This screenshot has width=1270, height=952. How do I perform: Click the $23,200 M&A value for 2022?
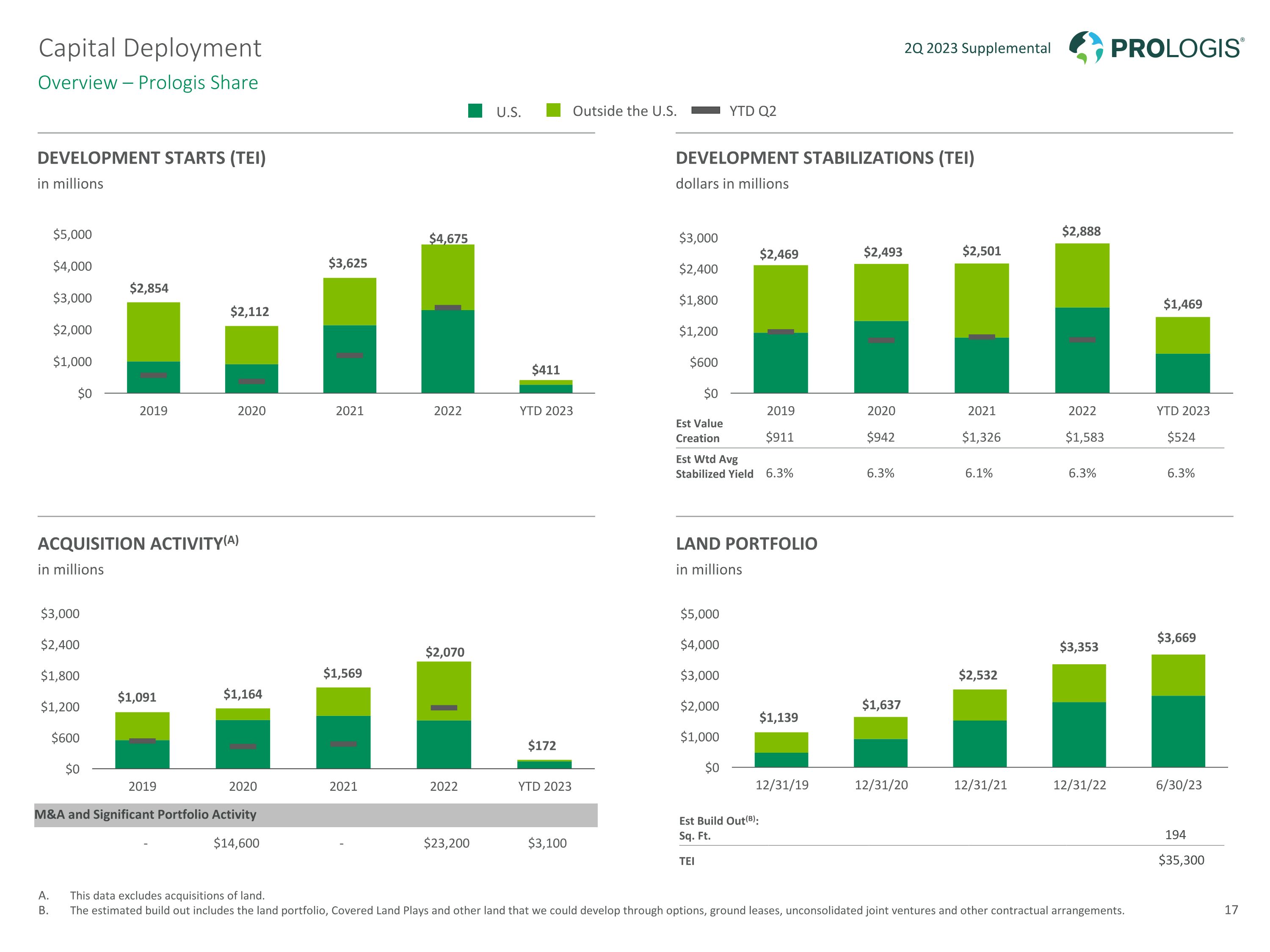(x=446, y=843)
